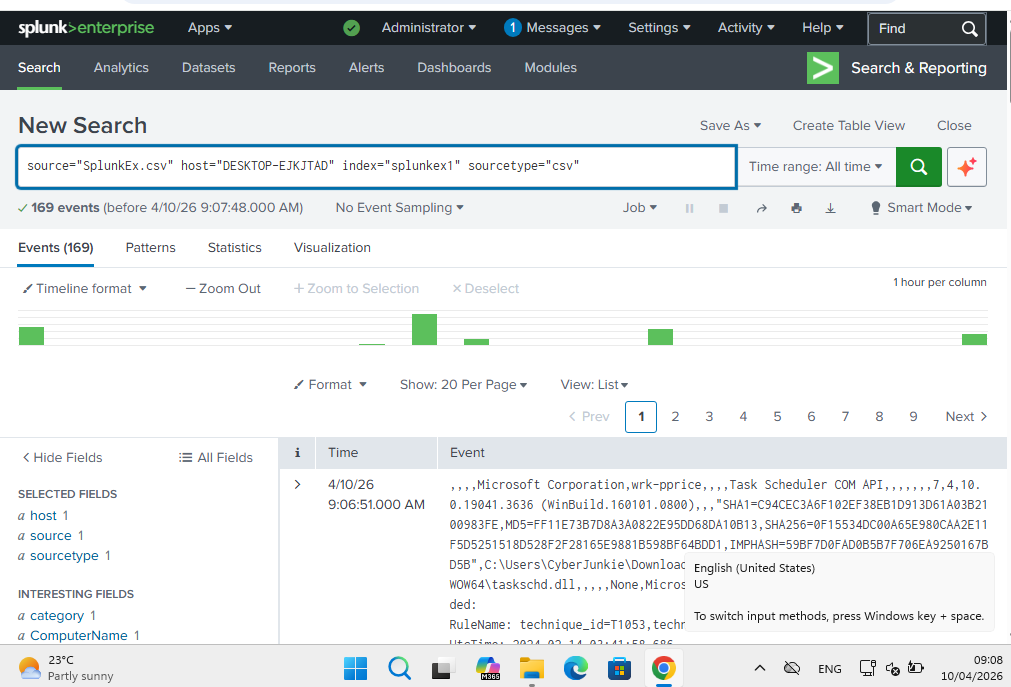
Task: Launch Microsoft Edge from taskbar
Action: (x=575, y=668)
